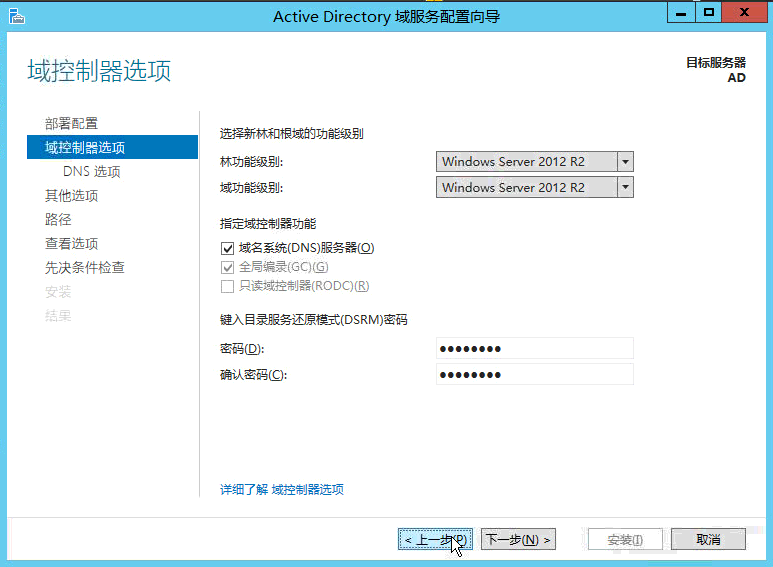Jump to 查看选项 in sidebar
The height and width of the screenshot is (567, 773).
tap(71, 243)
